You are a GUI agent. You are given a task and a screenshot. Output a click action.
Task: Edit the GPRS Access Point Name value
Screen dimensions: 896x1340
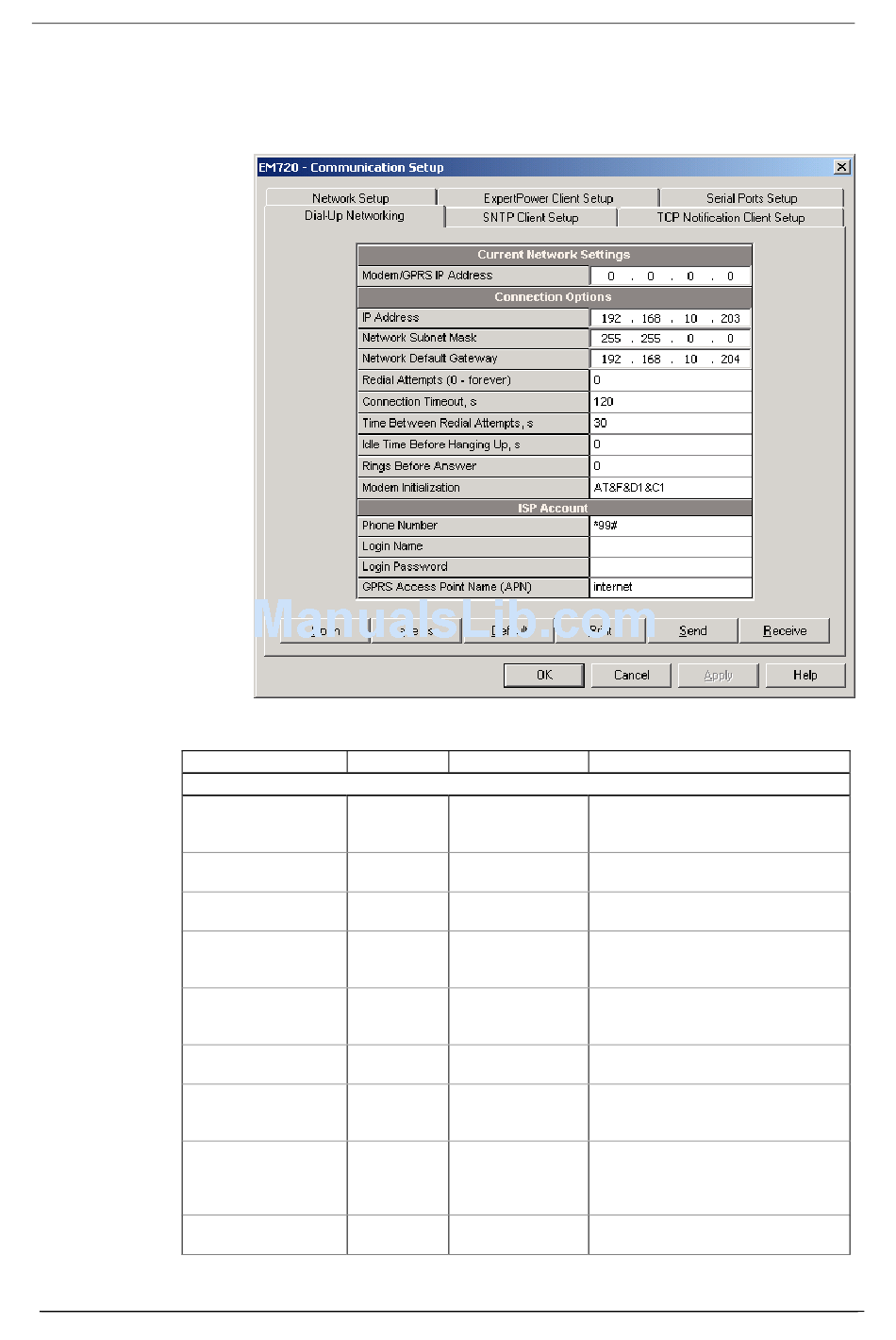point(671,587)
